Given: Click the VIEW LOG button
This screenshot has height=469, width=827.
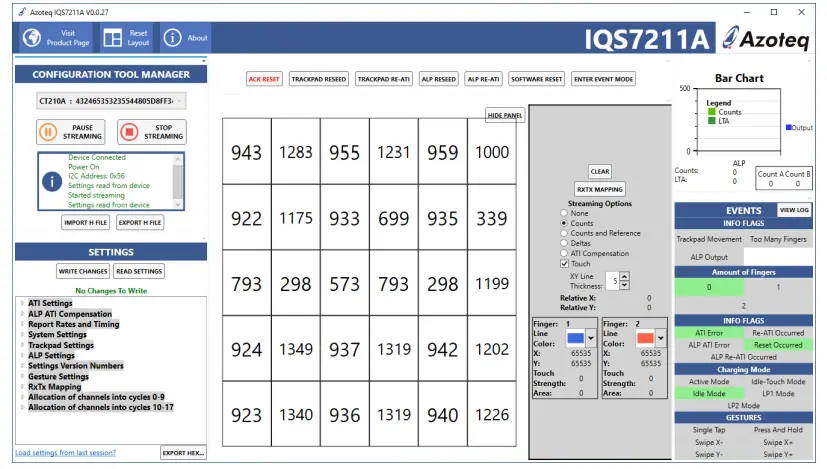Looking at the screenshot, I should pos(794,210).
